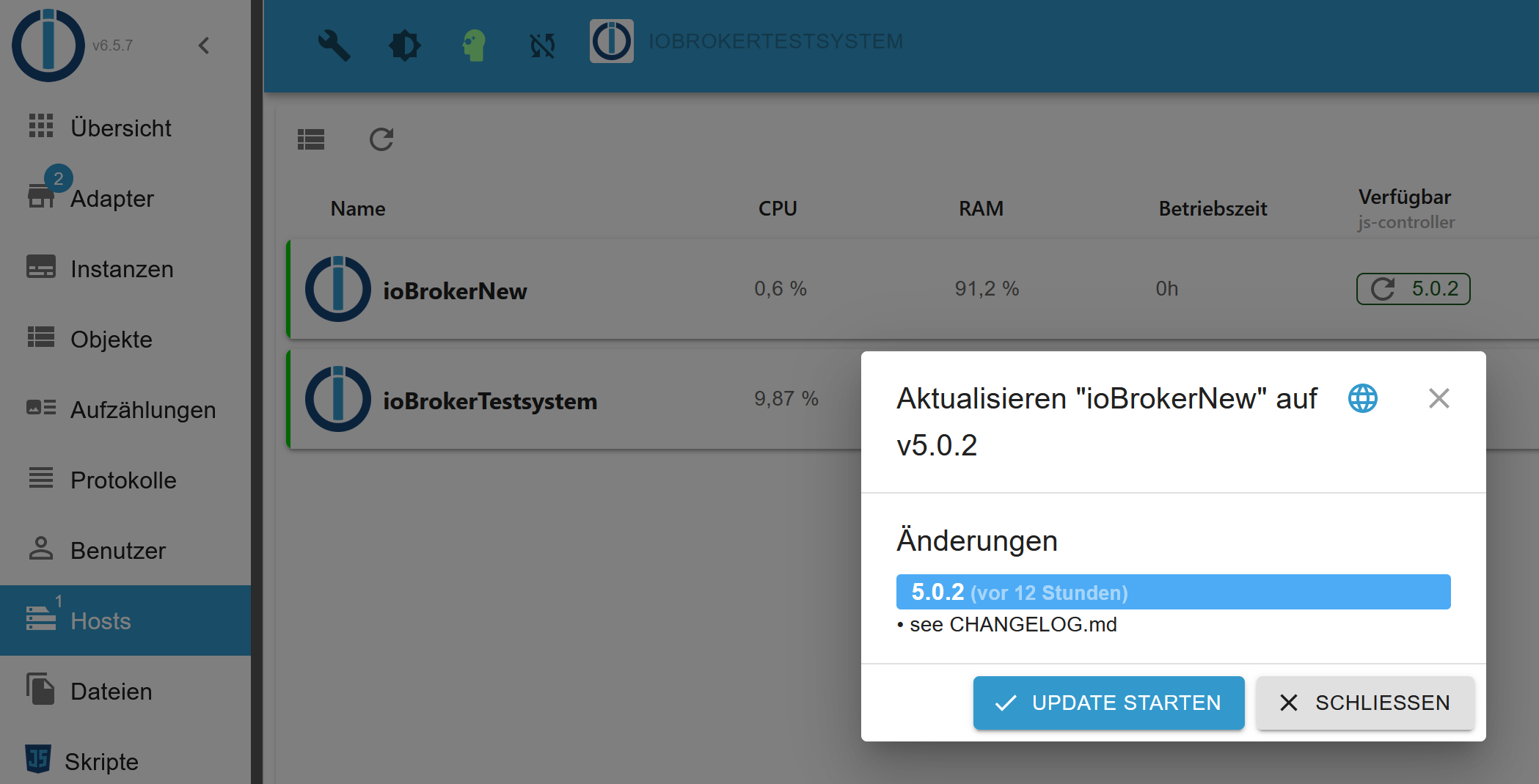The height and width of the screenshot is (784, 1539).
Task: Reload the hosts list
Action: pyautogui.click(x=381, y=139)
